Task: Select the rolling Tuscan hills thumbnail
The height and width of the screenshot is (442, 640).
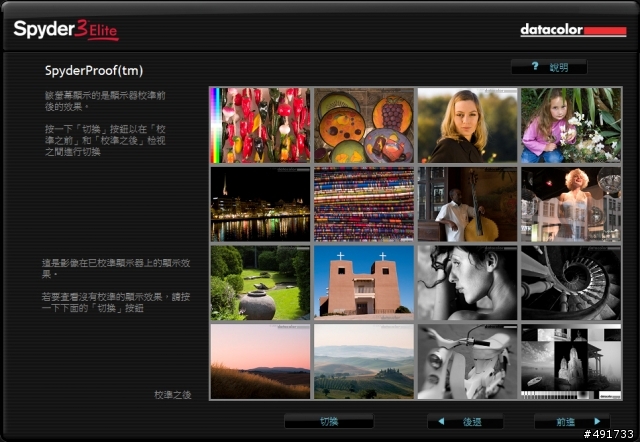Action: click(x=364, y=362)
